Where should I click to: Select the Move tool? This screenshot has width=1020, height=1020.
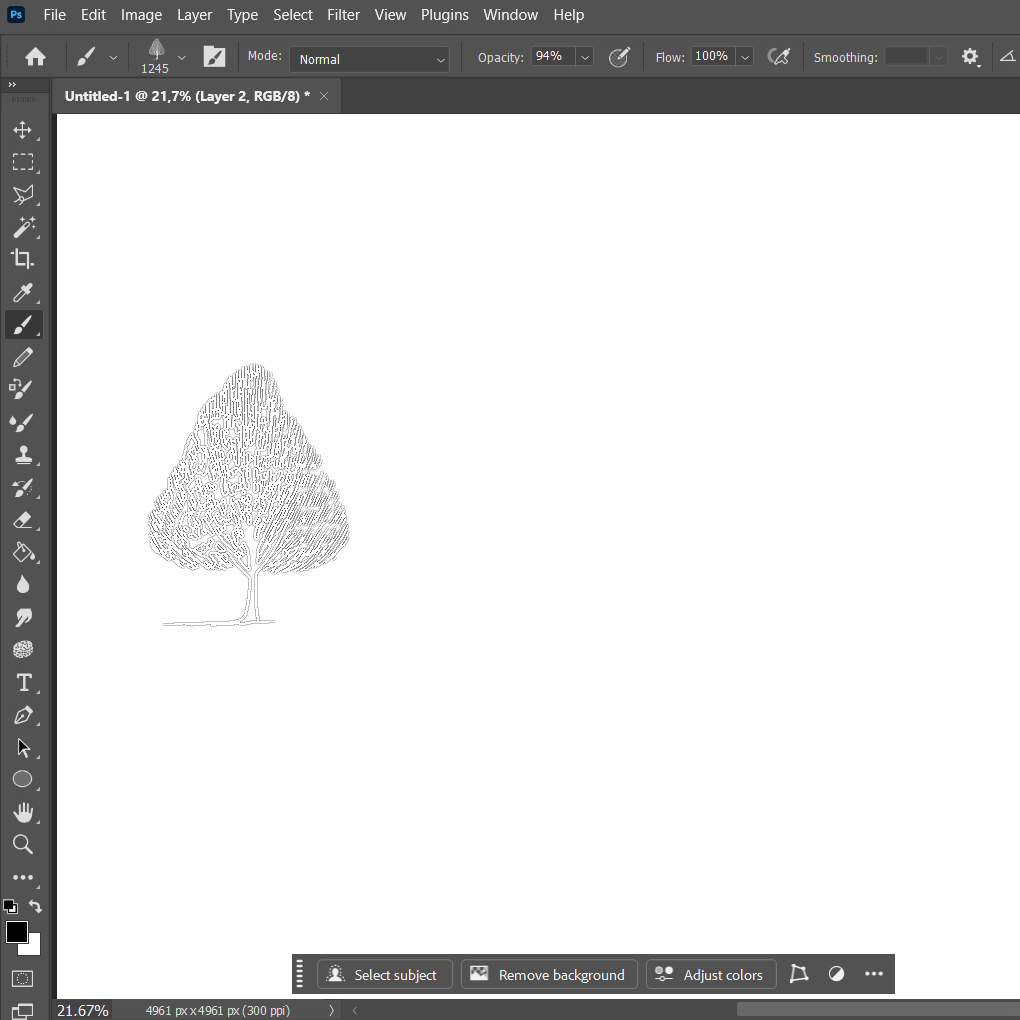tap(23, 130)
